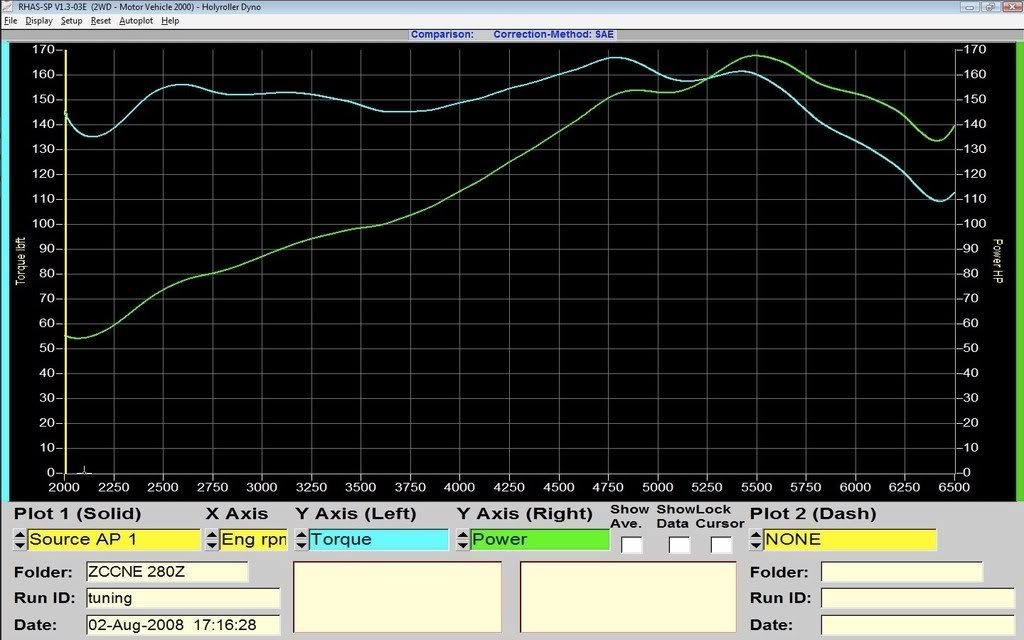Click the Comparison: header label
1024x640 pixels.
tap(442, 35)
